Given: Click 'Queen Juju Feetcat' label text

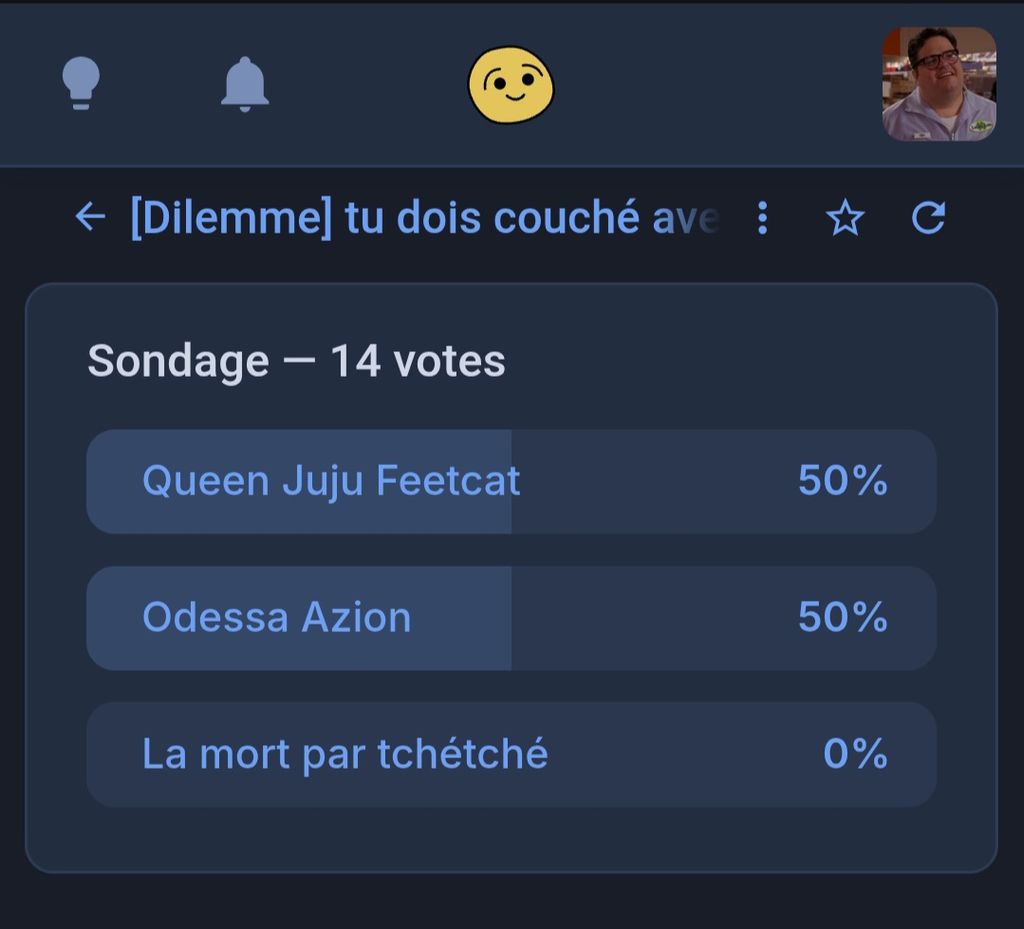Looking at the screenshot, I should coord(331,481).
